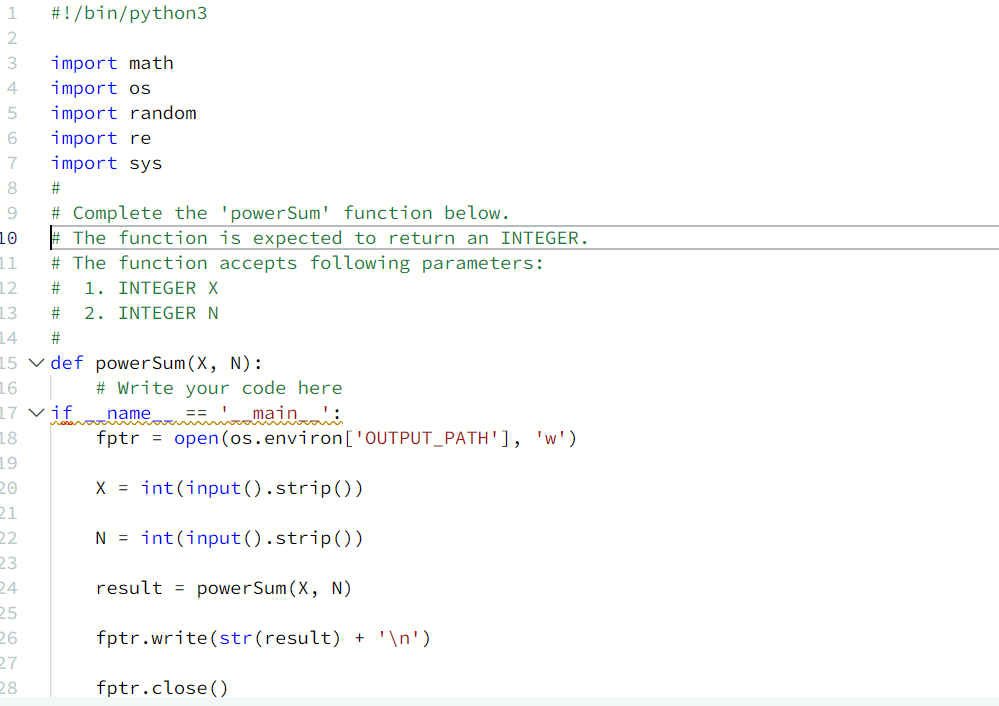
Task: Click line number 9 in gutter
Action: coord(12,213)
